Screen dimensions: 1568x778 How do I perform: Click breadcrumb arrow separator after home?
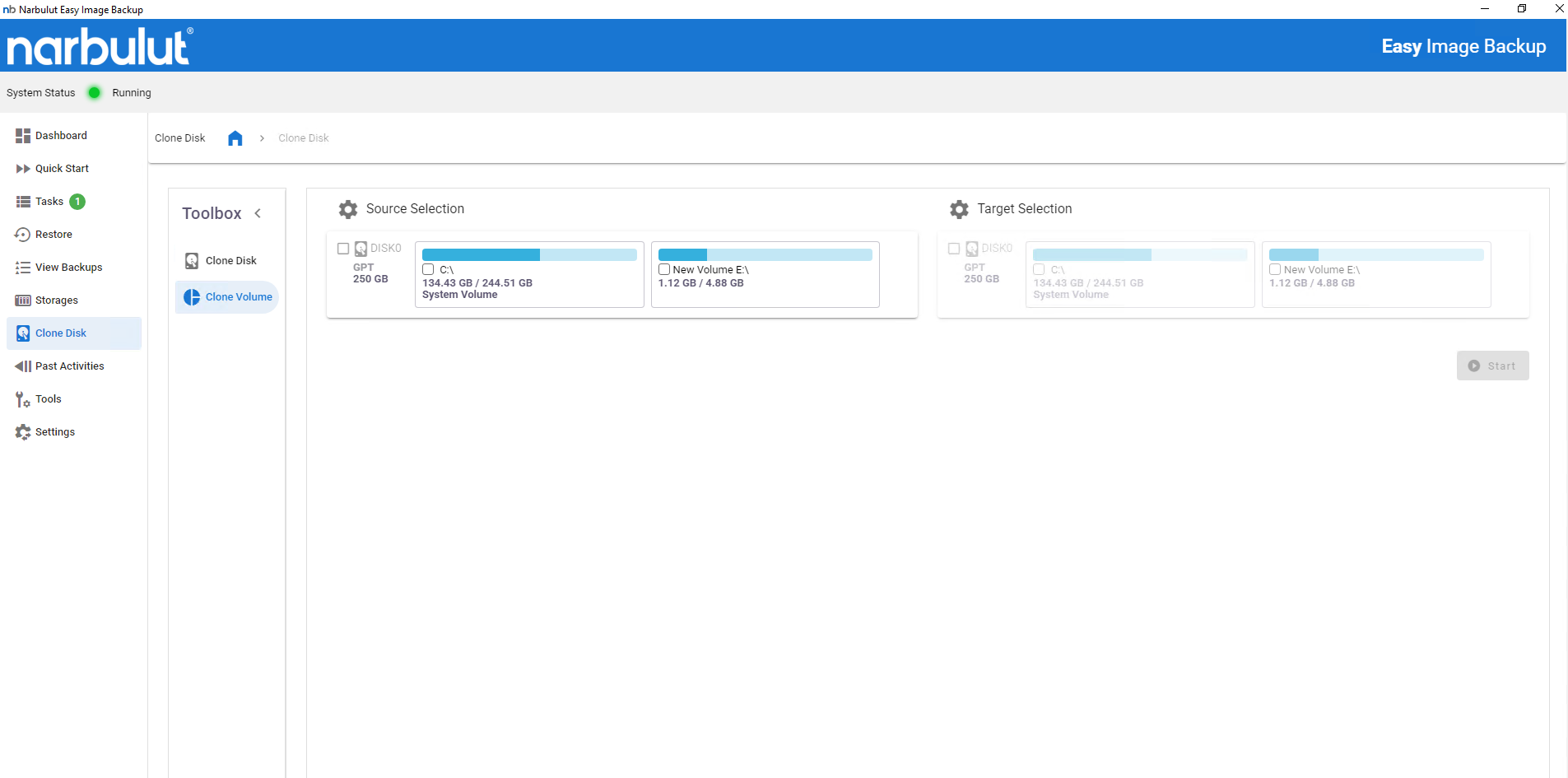coord(262,138)
